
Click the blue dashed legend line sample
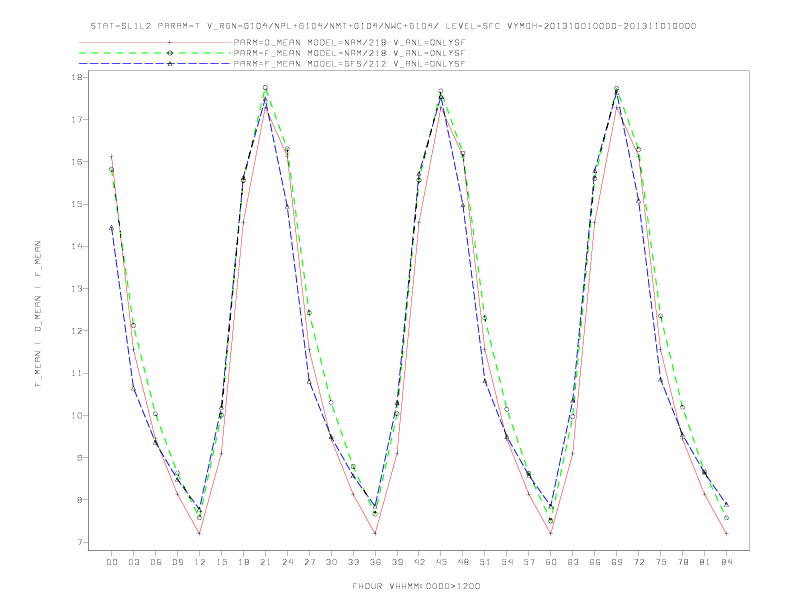(155, 64)
